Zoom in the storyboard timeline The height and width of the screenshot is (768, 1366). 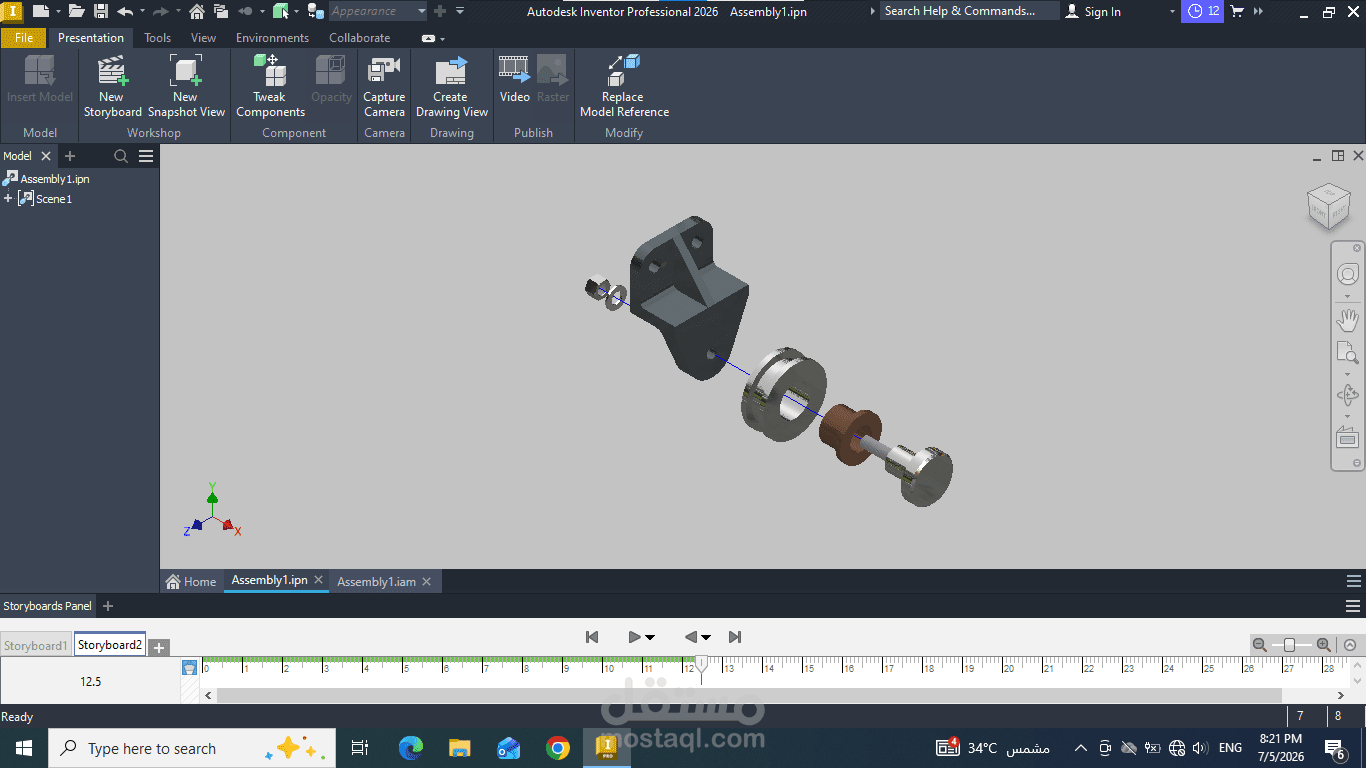1323,645
